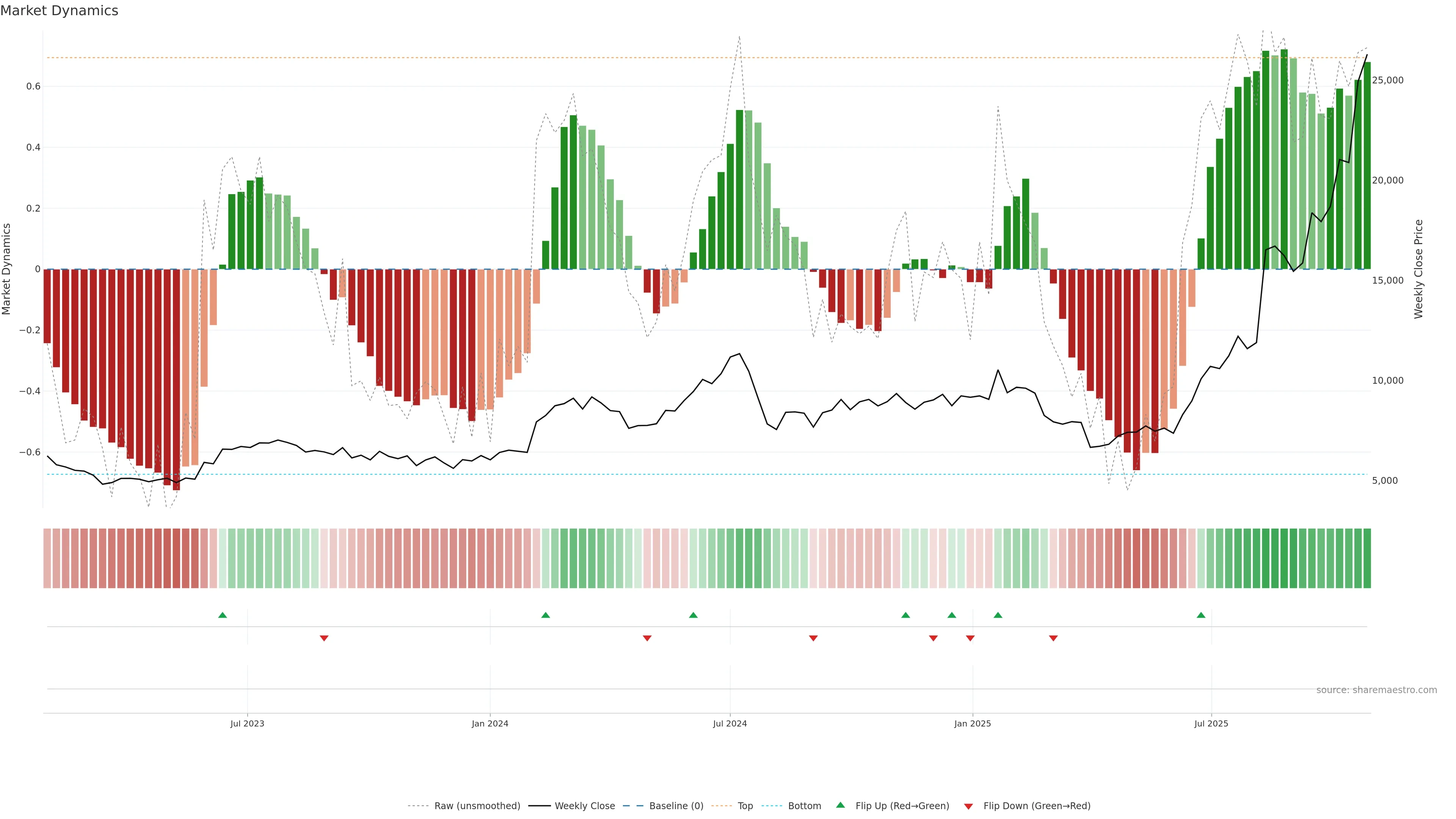Hide the Top threshold legend item
This screenshot has width=1456, height=819.
(x=745, y=806)
